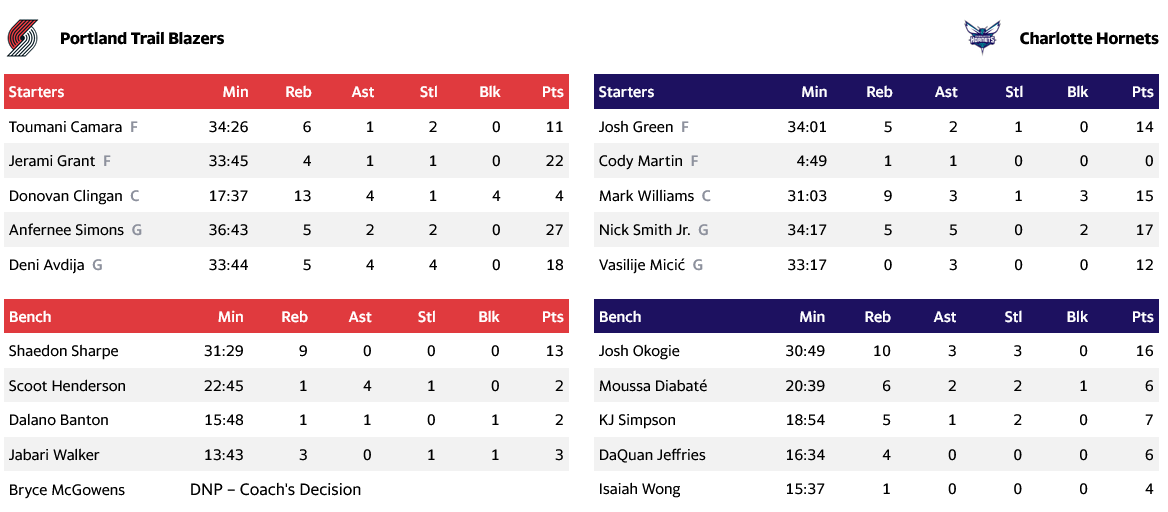Sort Hornets bench by Ast column
Image resolution: width=1168 pixels, height=512 pixels.
[944, 317]
